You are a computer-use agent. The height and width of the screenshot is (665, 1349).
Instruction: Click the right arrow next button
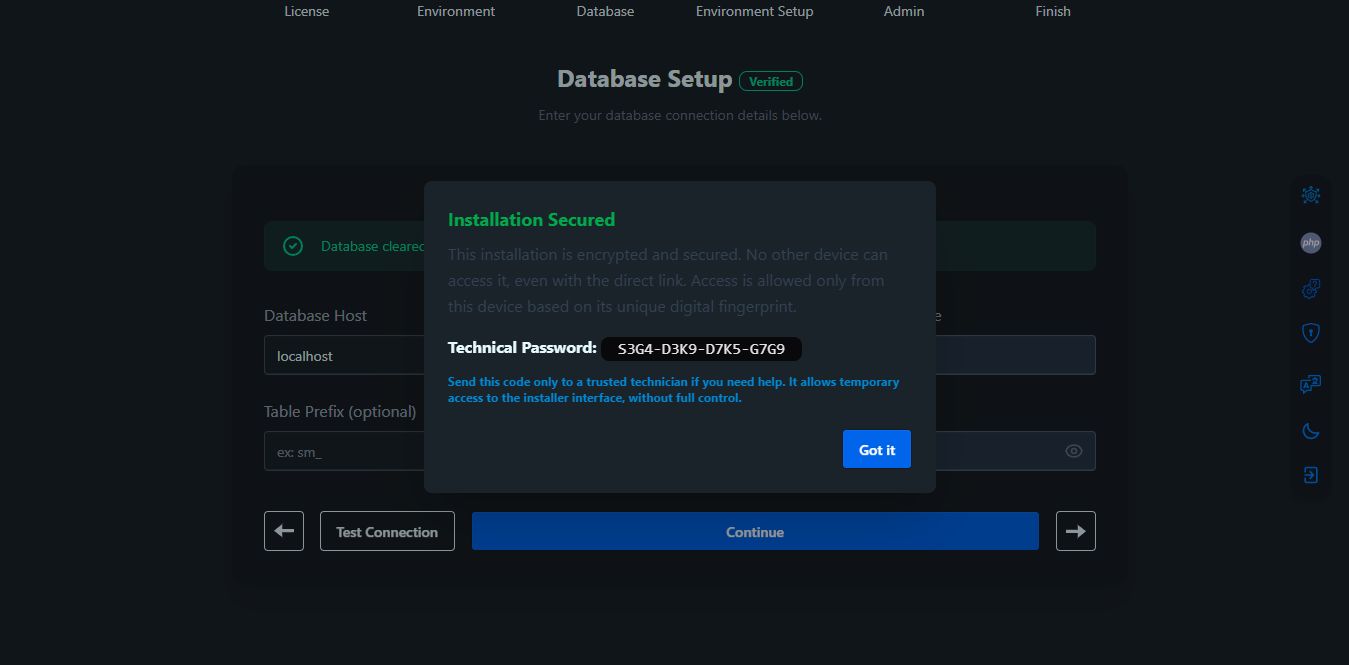pyautogui.click(x=1076, y=531)
